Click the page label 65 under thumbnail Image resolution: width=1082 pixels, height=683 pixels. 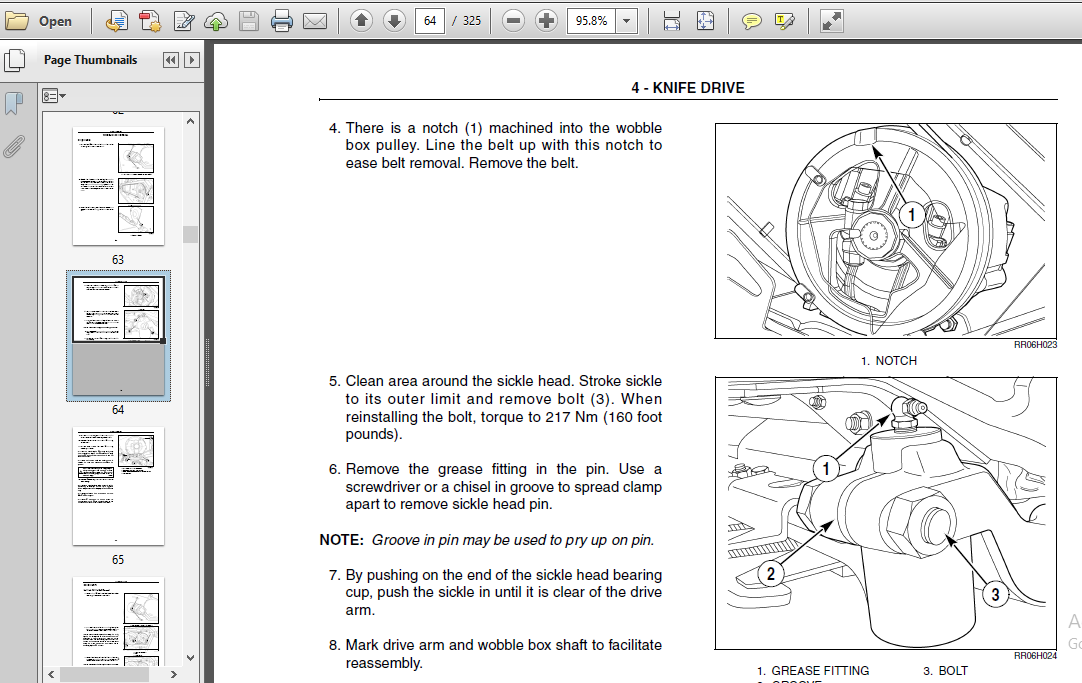[118, 560]
